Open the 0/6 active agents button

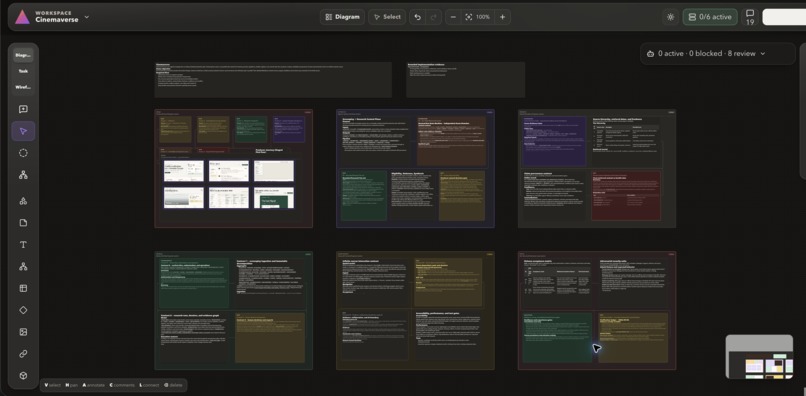coord(710,17)
